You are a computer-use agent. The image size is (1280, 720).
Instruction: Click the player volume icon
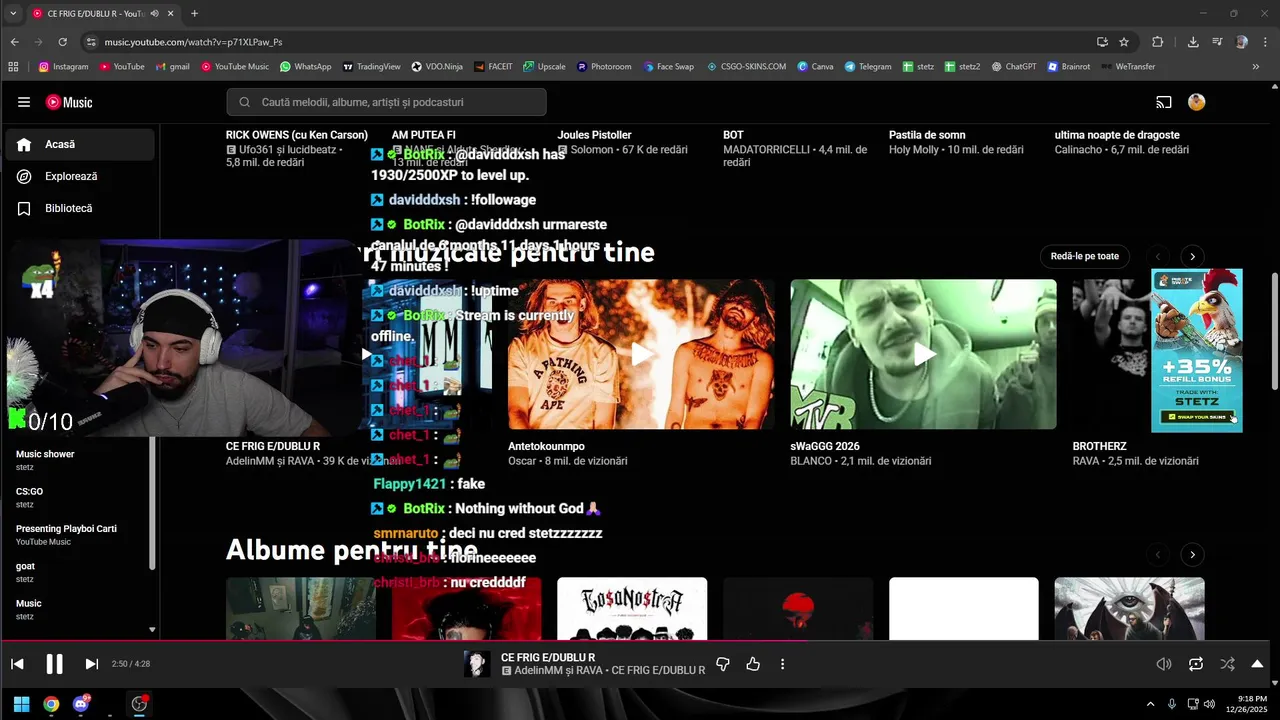click(1164, 664)
